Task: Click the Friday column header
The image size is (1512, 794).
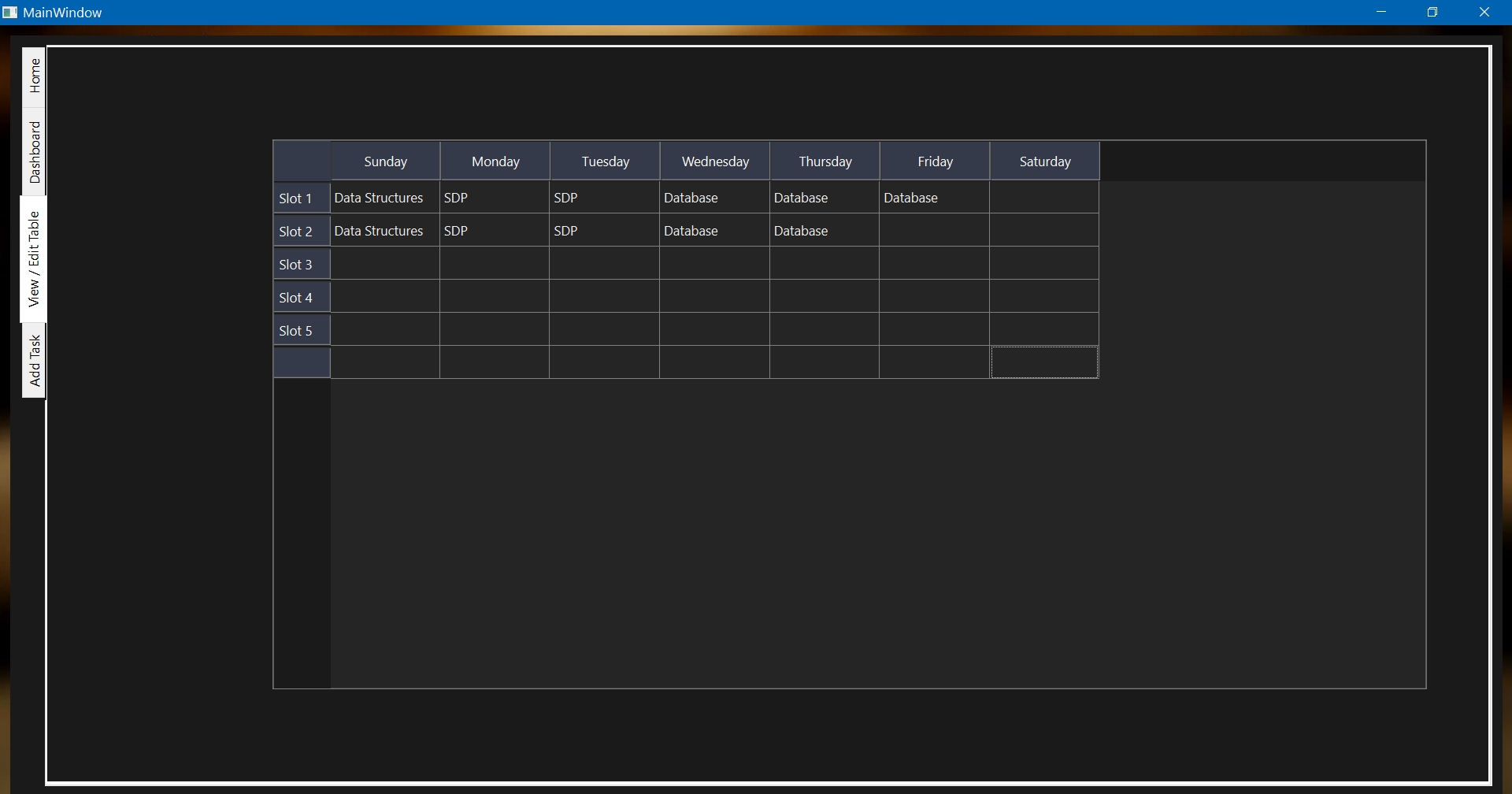Action: point(935,161)
